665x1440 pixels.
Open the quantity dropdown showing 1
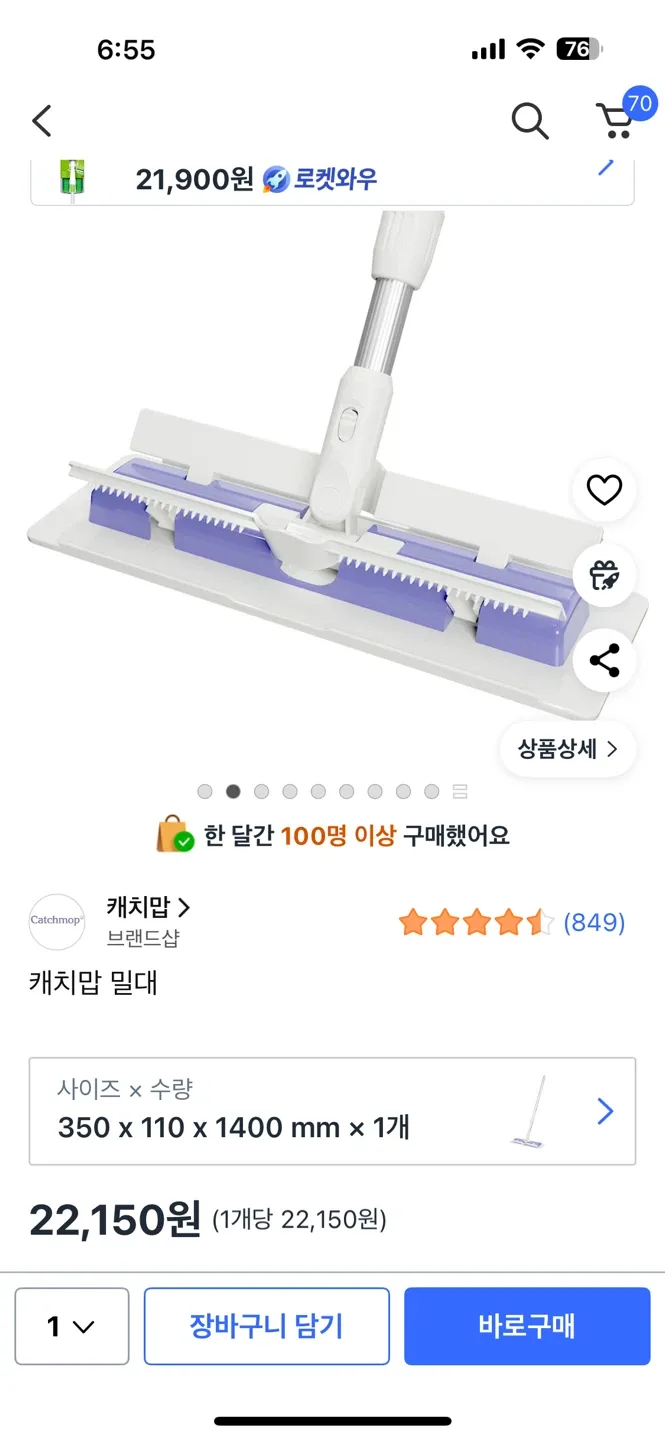72,1326
